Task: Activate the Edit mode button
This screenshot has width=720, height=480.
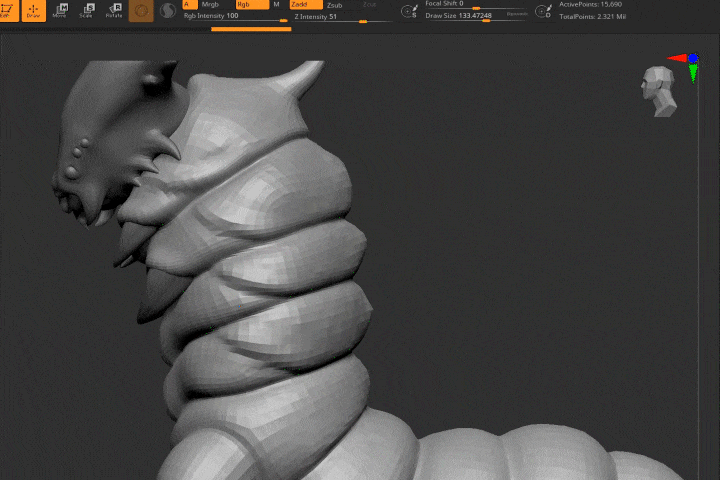Action: coord(9,11)
